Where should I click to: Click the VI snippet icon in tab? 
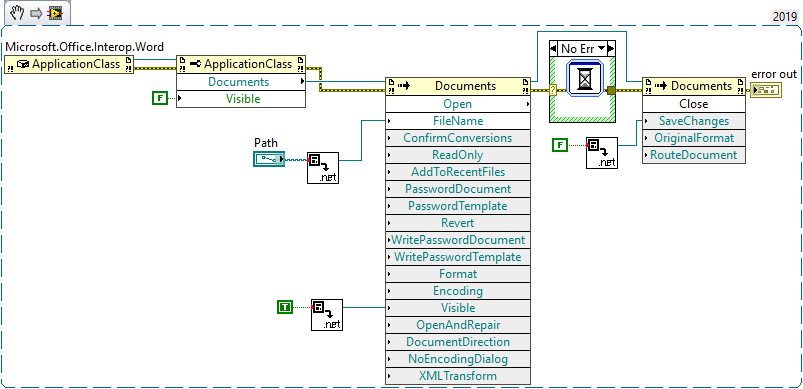pos(56,12)
